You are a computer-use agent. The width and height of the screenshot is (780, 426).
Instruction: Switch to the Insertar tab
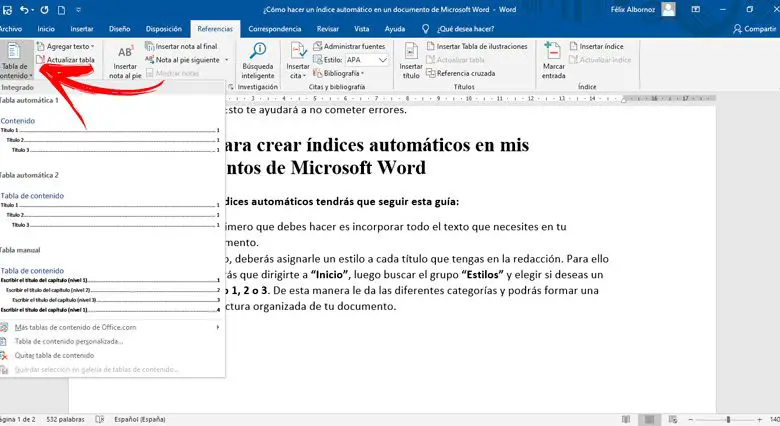click(82, 29)
